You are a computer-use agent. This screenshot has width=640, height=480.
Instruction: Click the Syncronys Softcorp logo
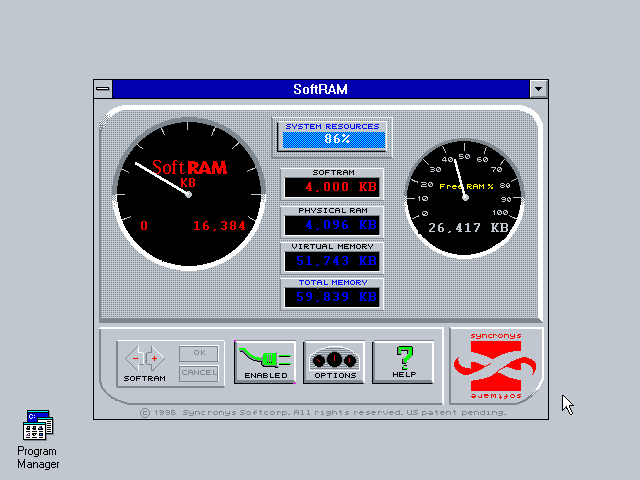pyautogui.click(x=496, y=365)
